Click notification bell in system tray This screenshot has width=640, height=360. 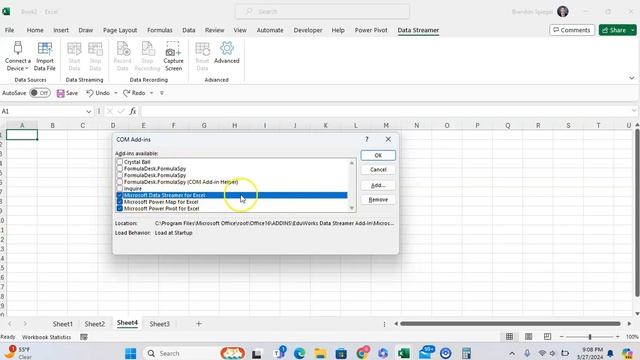(x=610, y=353)
